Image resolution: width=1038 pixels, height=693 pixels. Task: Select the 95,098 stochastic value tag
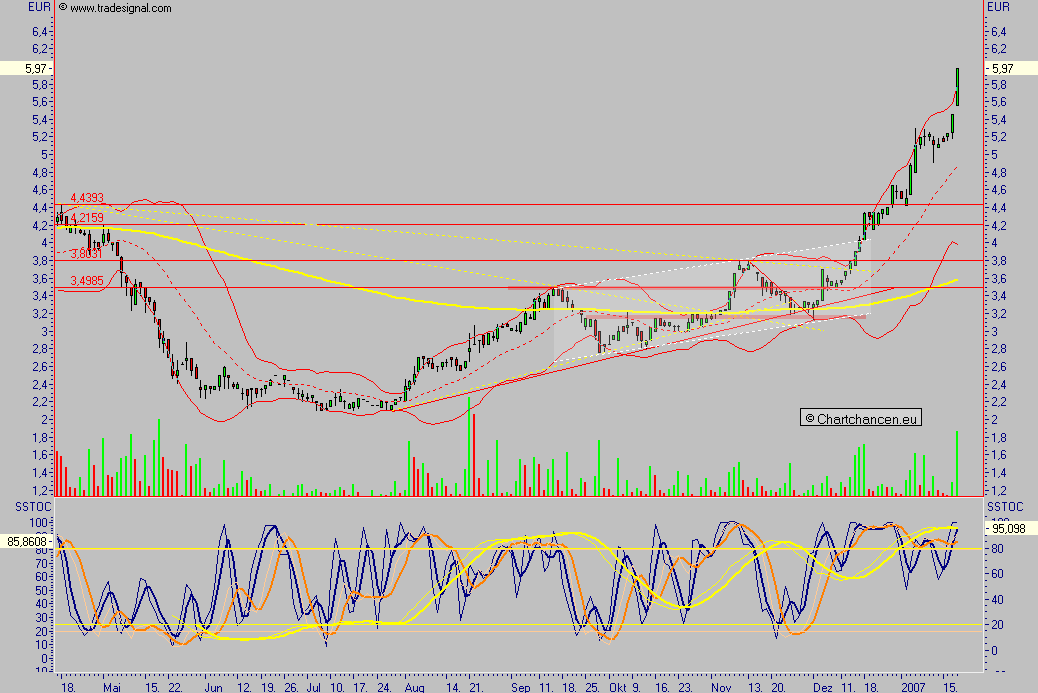pos(1011,529)
